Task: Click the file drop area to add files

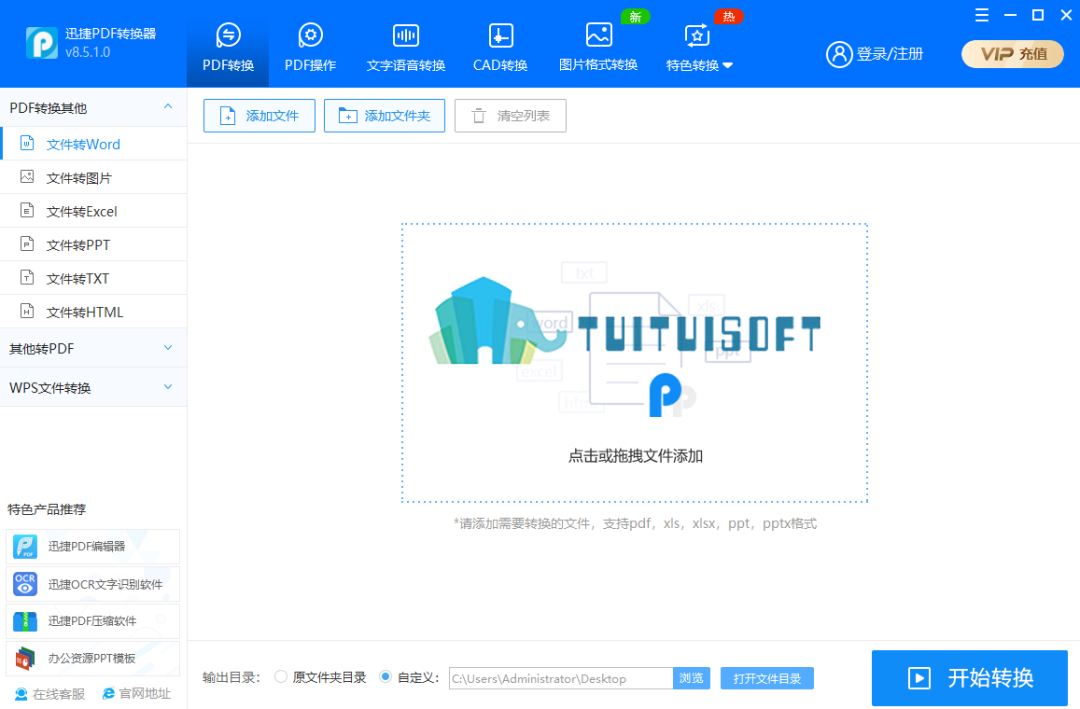Action: point(634,363)
